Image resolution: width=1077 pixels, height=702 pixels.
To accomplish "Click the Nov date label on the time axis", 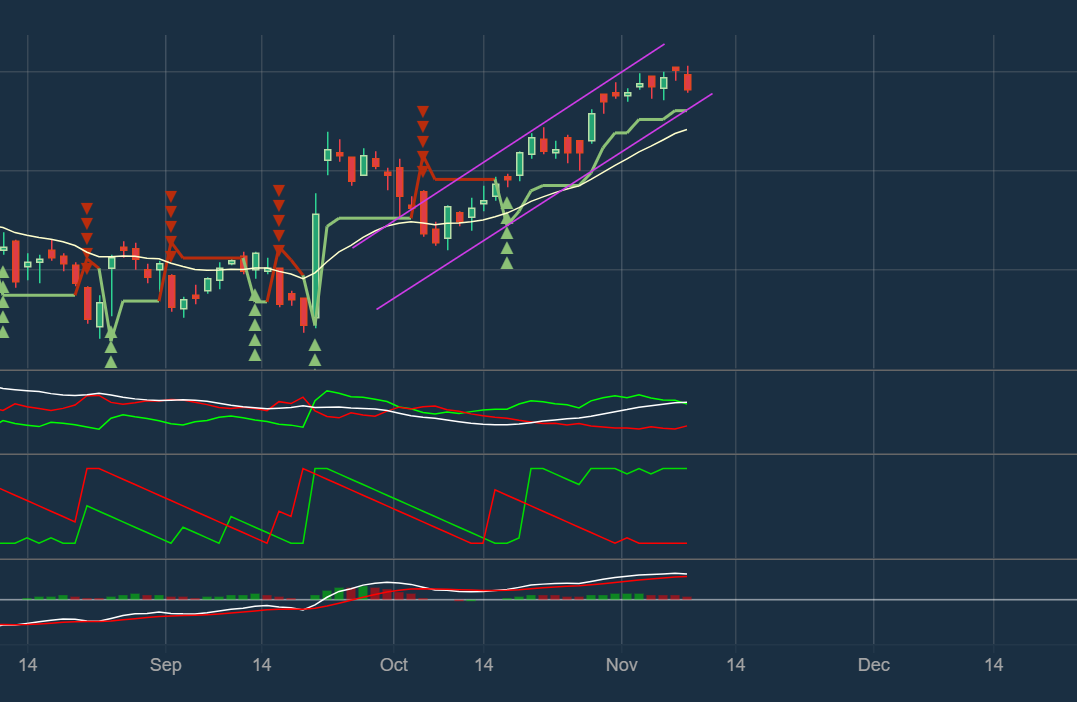I will [622, 666].
